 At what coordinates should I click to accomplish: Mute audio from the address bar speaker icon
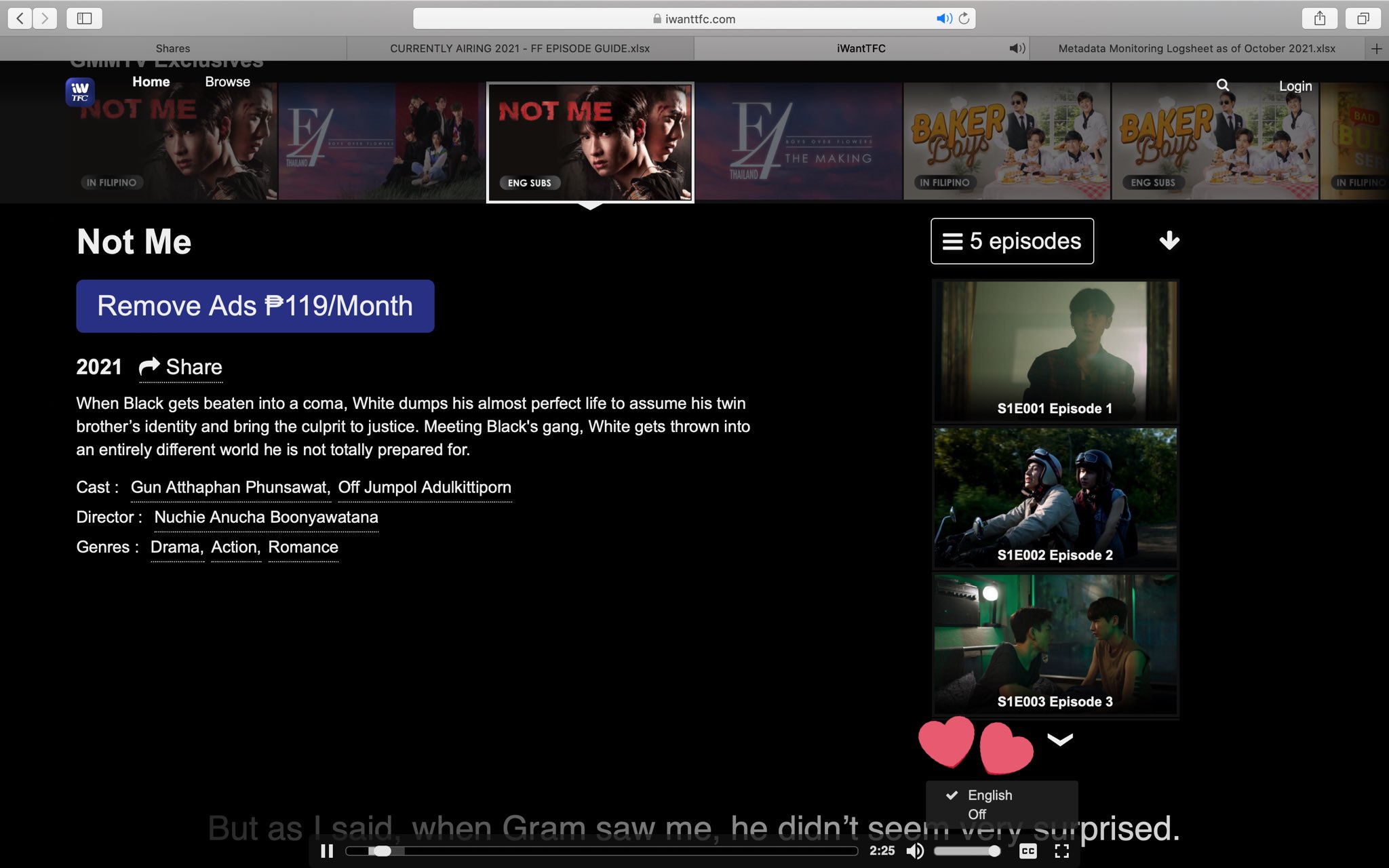[x=943, y=18]
